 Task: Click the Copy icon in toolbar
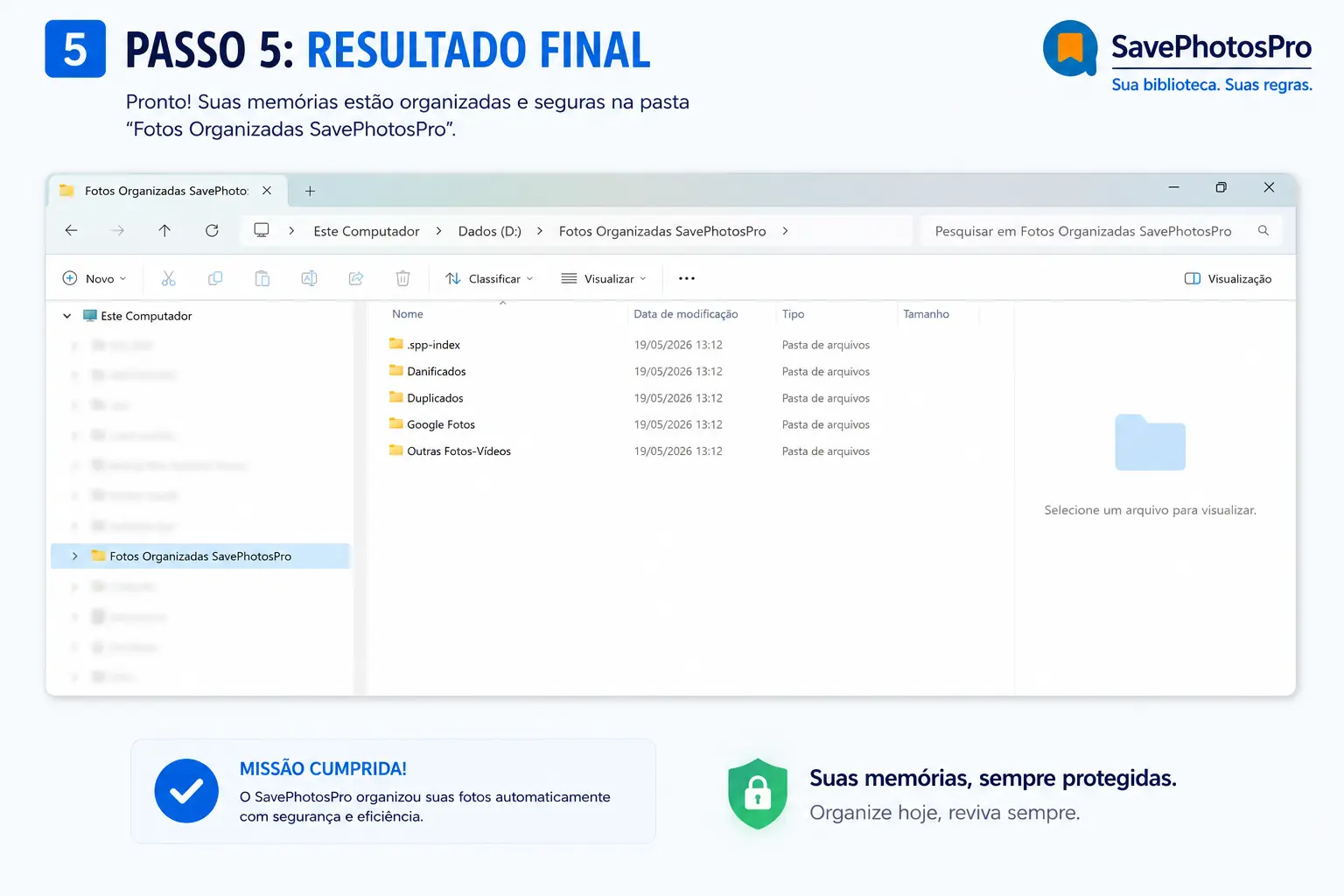[x=215, y=278]
